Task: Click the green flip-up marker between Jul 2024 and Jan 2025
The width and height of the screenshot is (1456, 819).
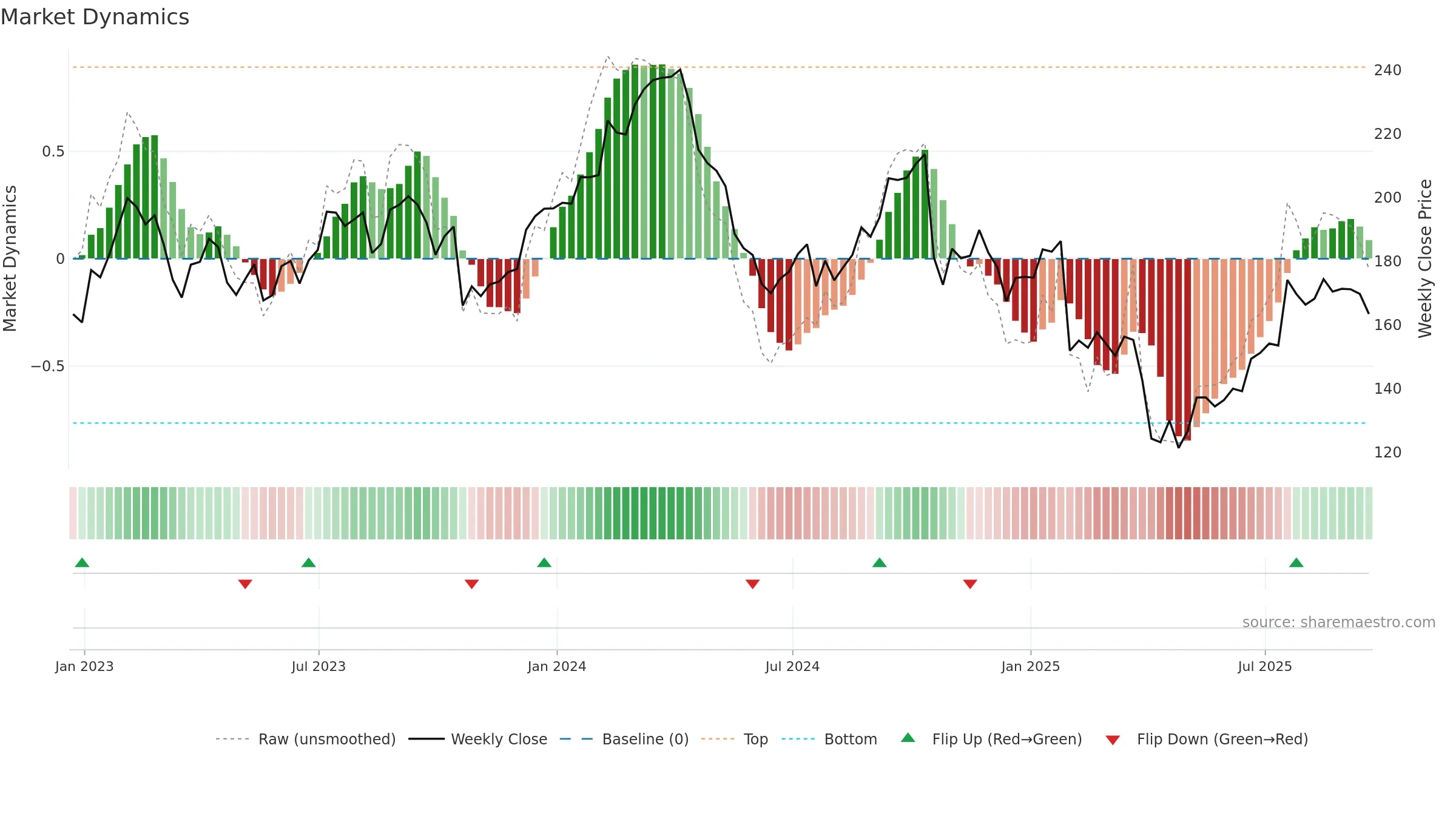Action: tap(880, 562)
